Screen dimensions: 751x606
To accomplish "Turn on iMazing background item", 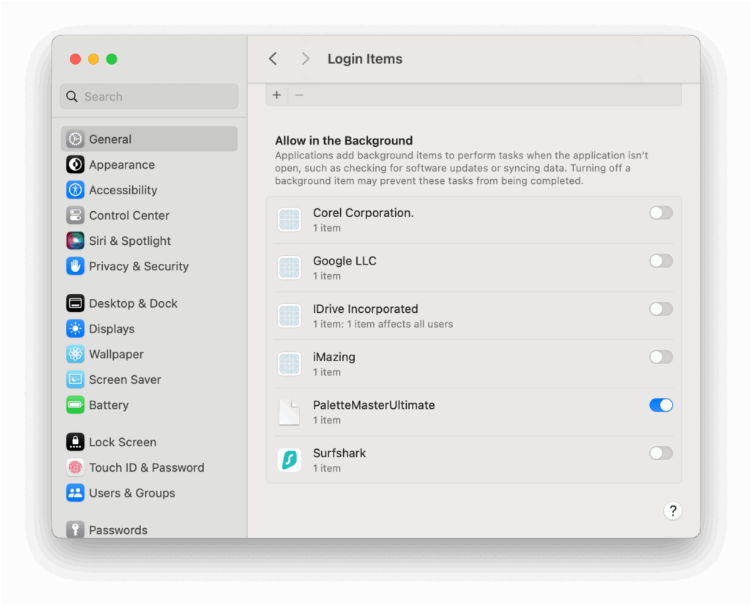I will tap(661, 357).
